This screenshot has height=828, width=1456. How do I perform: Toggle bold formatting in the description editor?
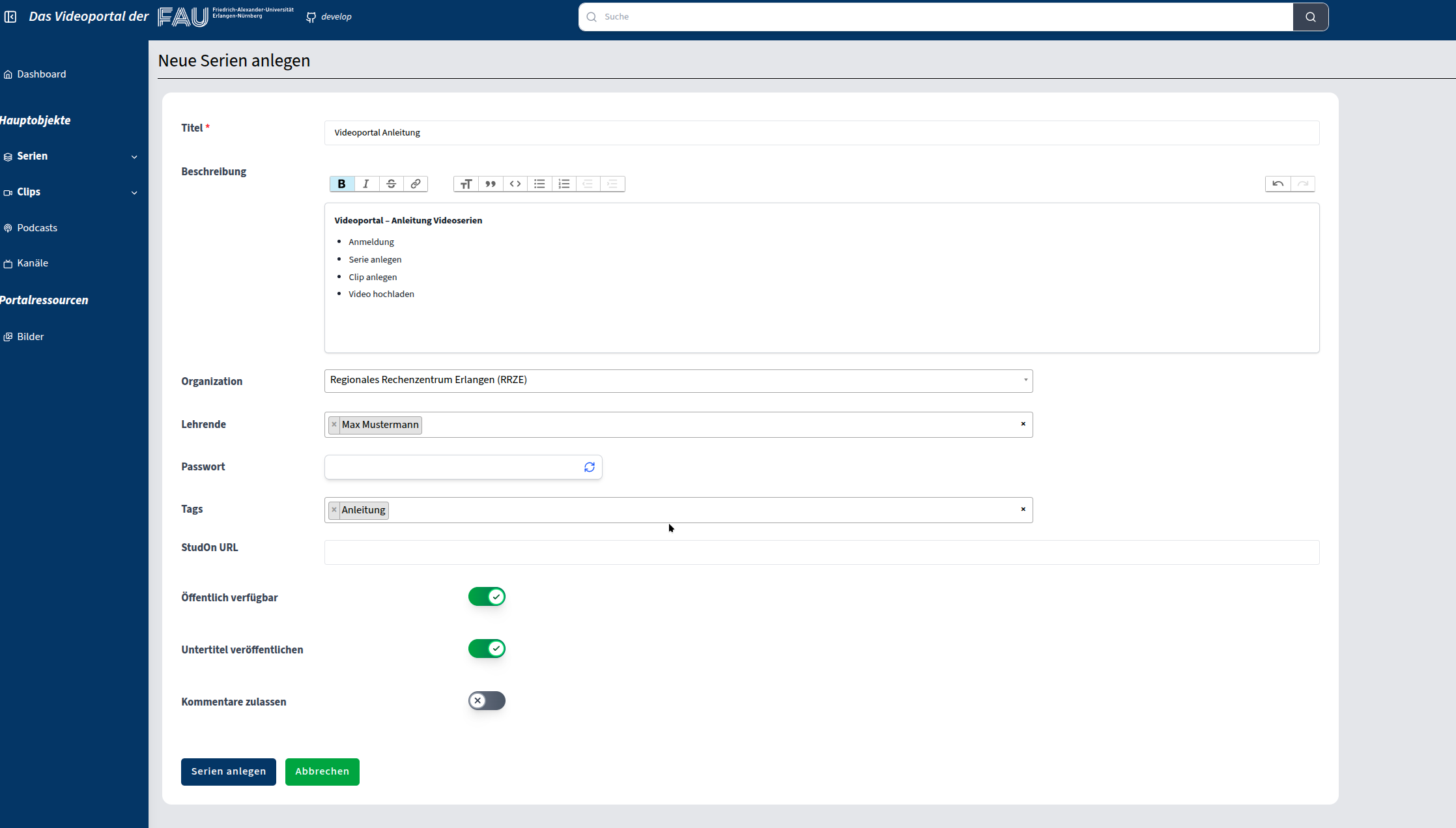tap(341, 184)
